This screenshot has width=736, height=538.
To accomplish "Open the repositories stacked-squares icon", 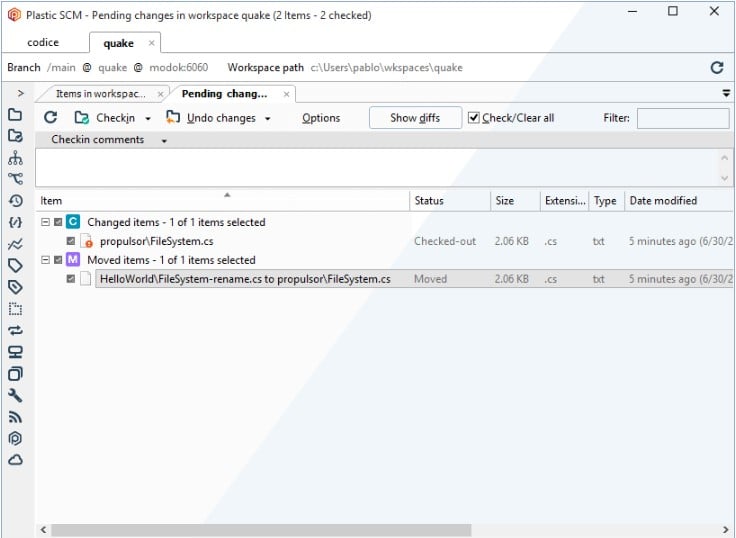I will point(15,374).
